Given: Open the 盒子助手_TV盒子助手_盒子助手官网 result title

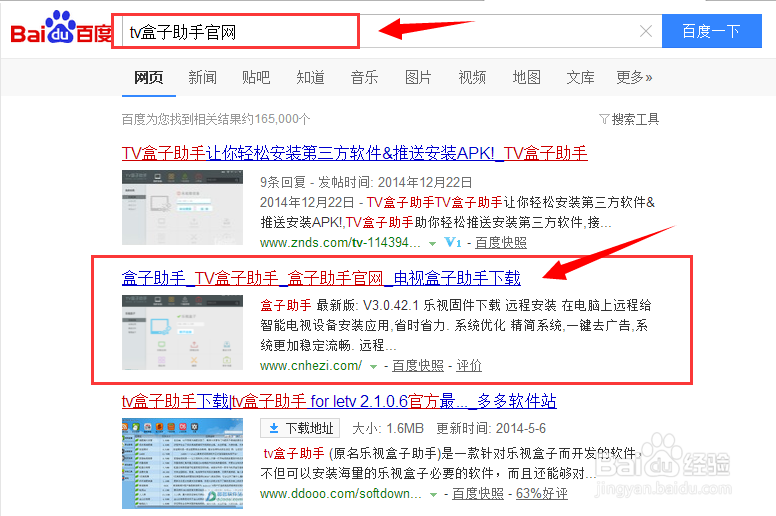Looking at the screenshot, I should [321, 278].
